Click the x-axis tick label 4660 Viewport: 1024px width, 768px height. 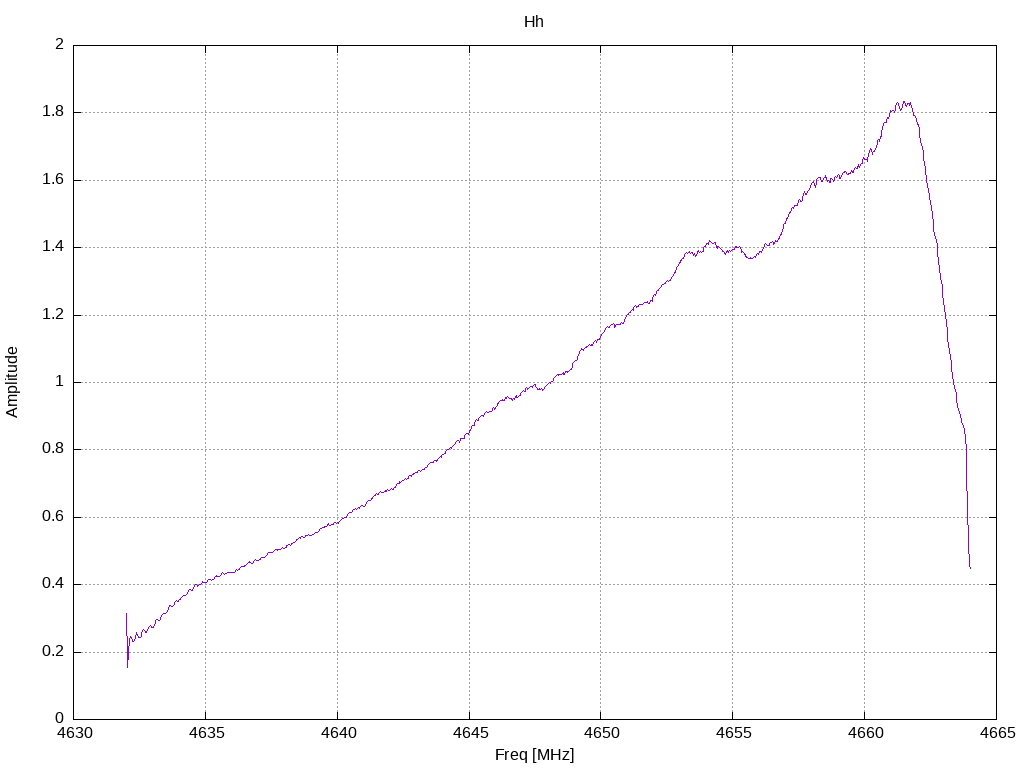[865, 733]
